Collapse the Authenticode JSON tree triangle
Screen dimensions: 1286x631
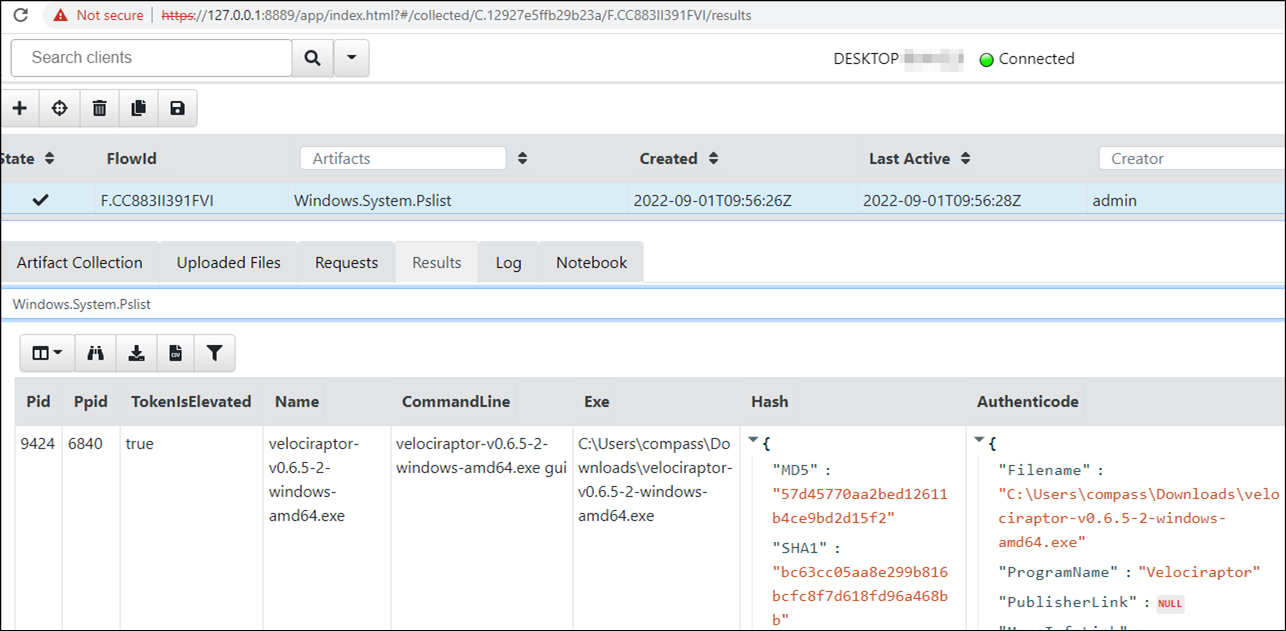(980, 440)
